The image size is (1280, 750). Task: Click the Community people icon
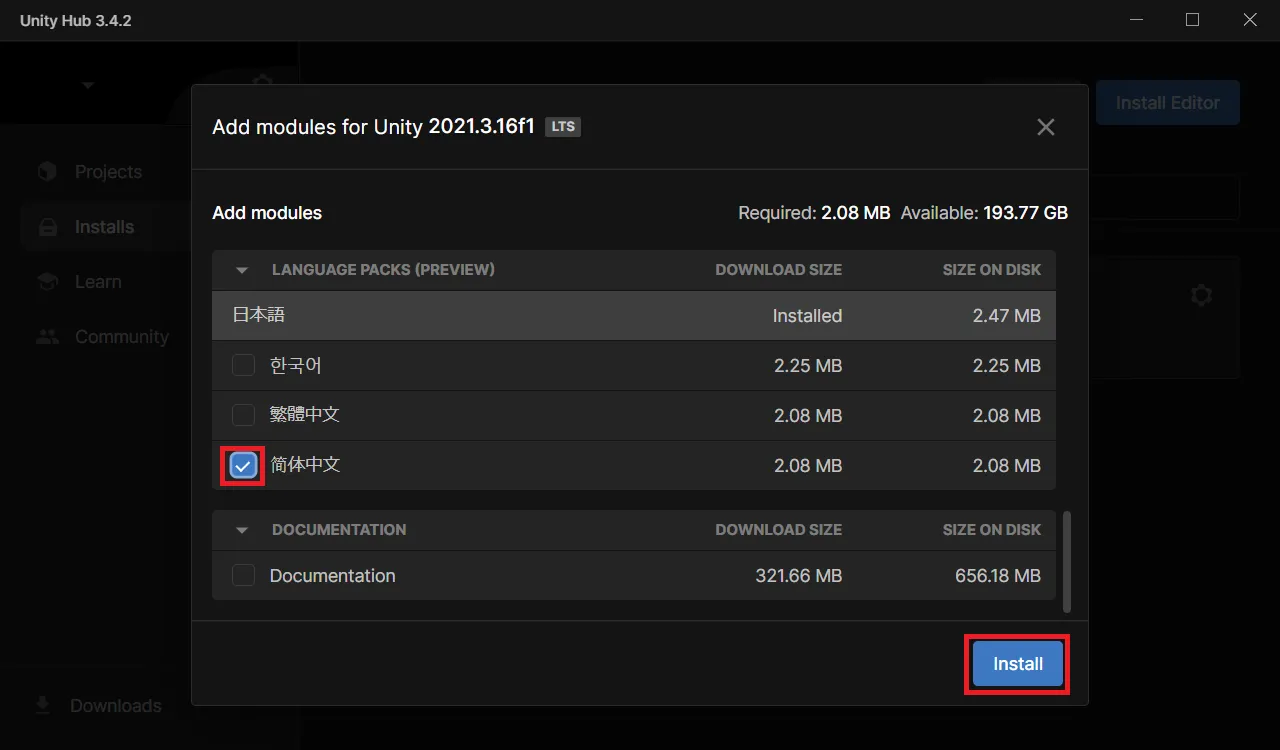pos(47,337)
